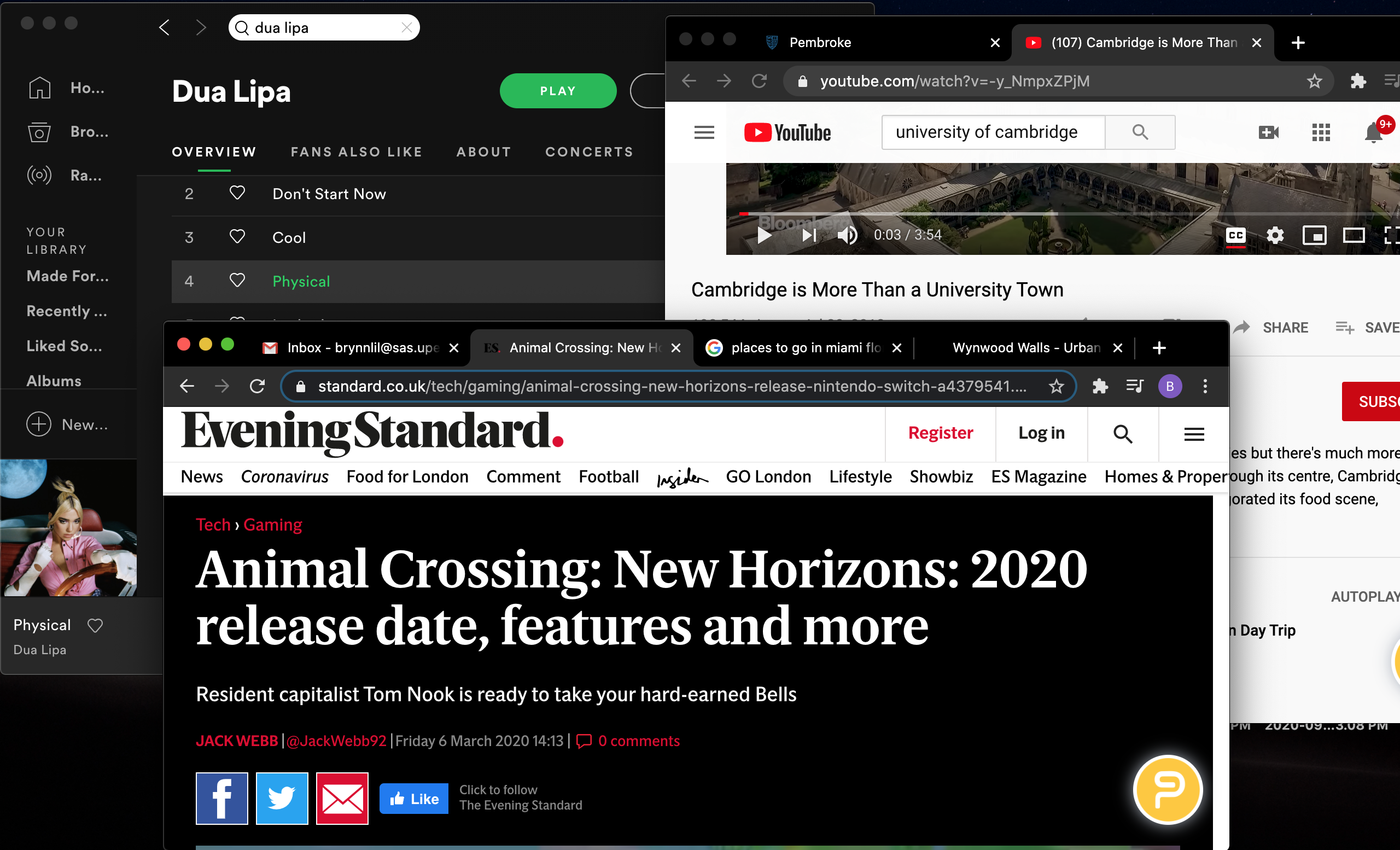This screenshot has height=850, width=1400.
Task: Share the article on Facebook
Action: [x=221, y=798]
